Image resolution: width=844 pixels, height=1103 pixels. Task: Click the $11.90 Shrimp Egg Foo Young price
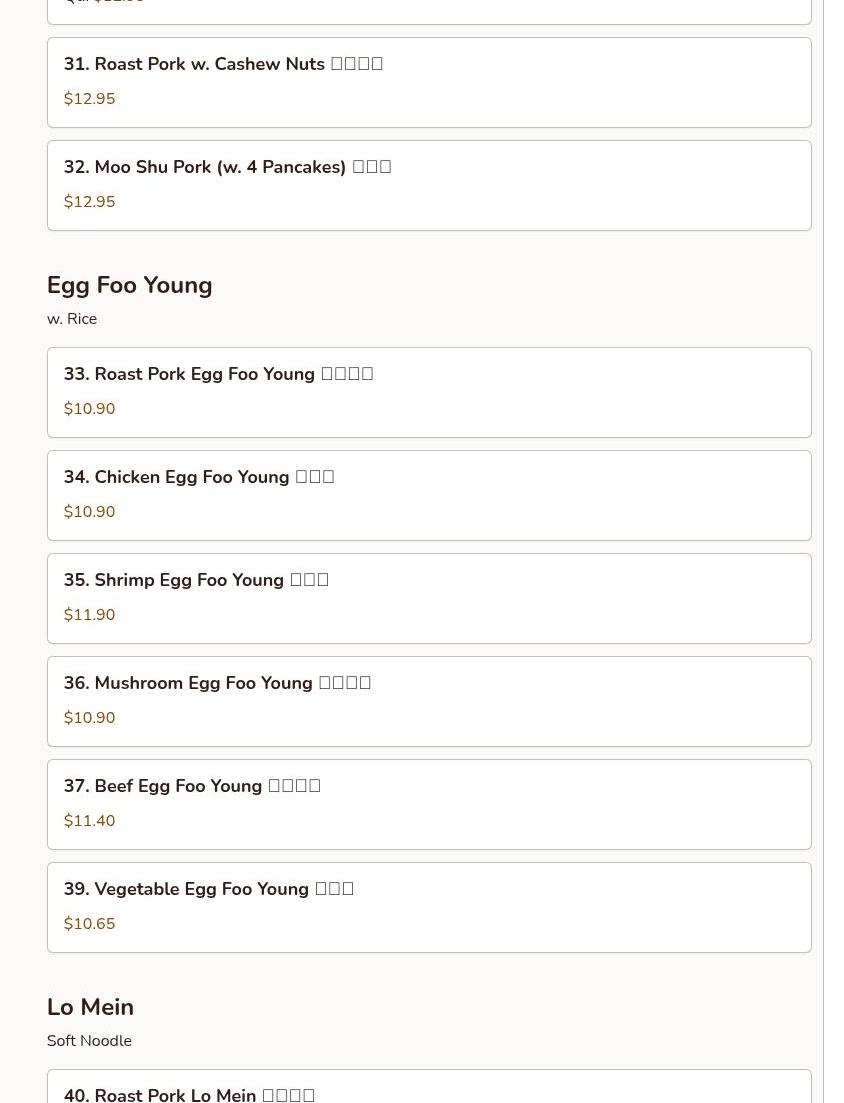(90, 615)
